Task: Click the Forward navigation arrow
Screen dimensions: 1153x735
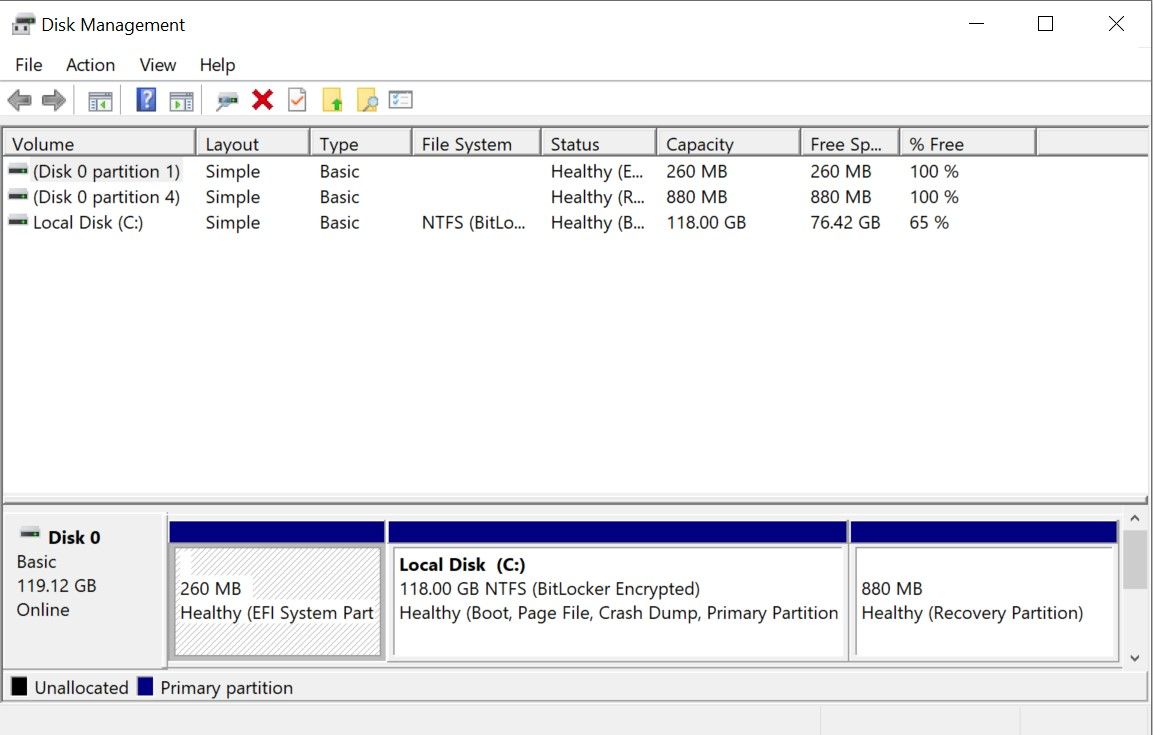Action: point(52,99)
